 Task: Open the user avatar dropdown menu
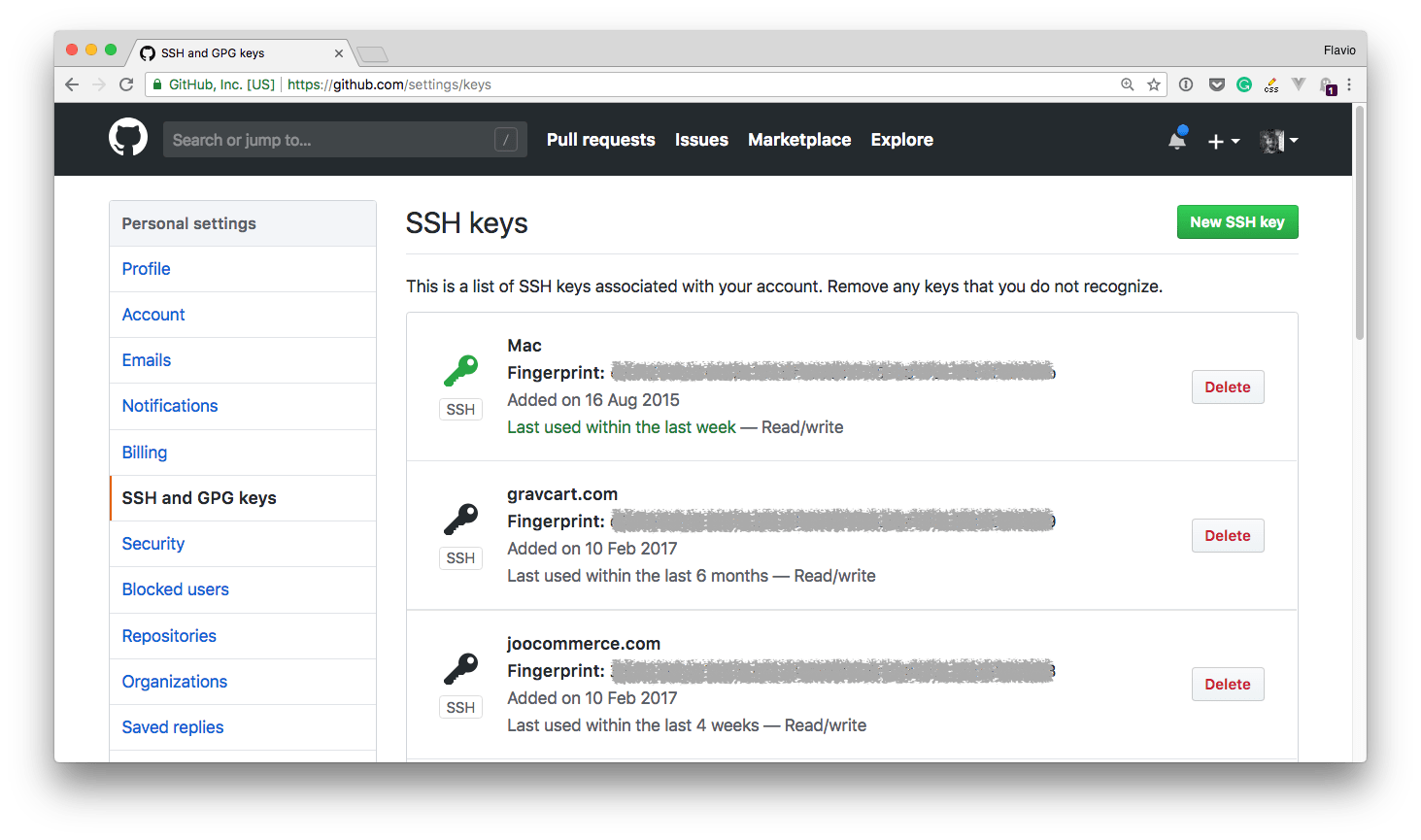[x=1278, y=141]
